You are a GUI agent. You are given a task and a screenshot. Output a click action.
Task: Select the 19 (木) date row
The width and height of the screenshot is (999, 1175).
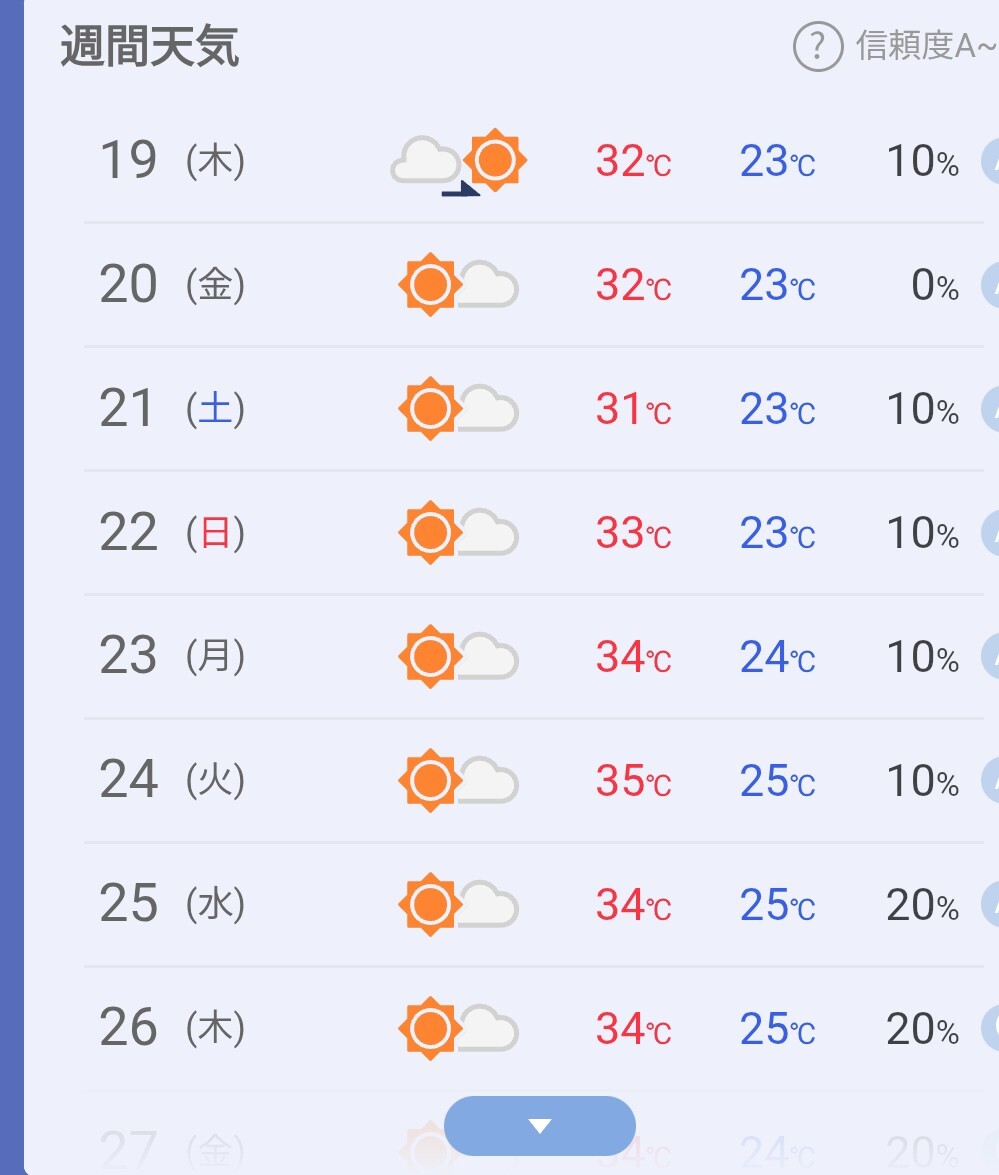pos(534,161)
